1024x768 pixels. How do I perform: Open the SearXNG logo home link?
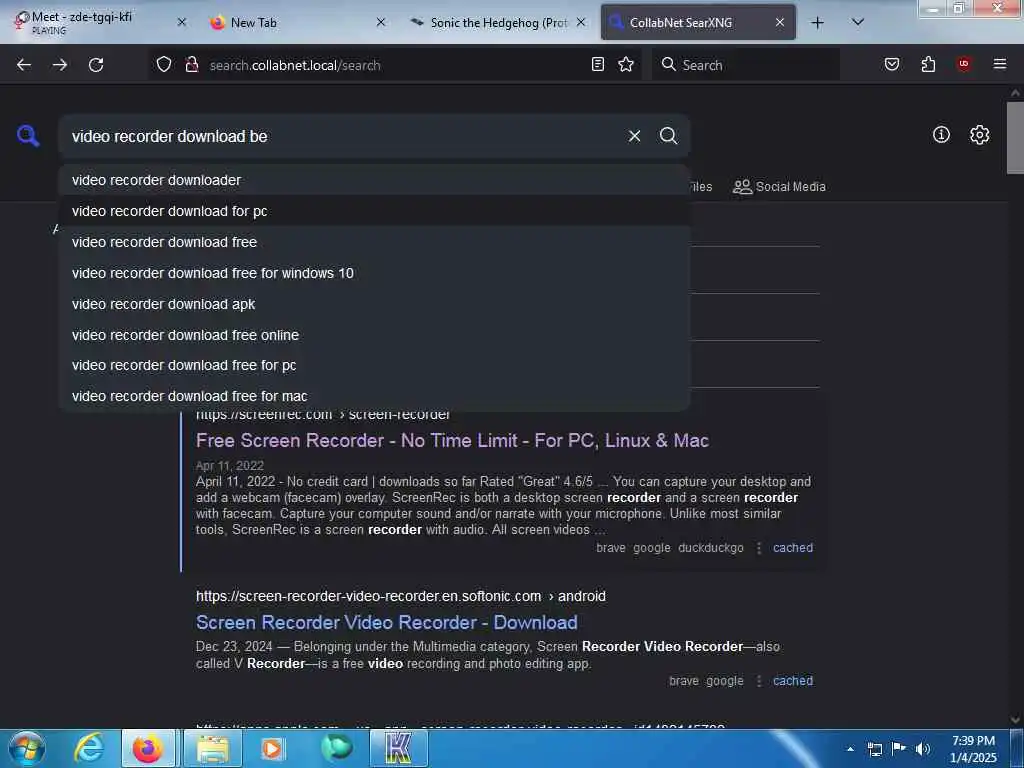tap(28, 136)
